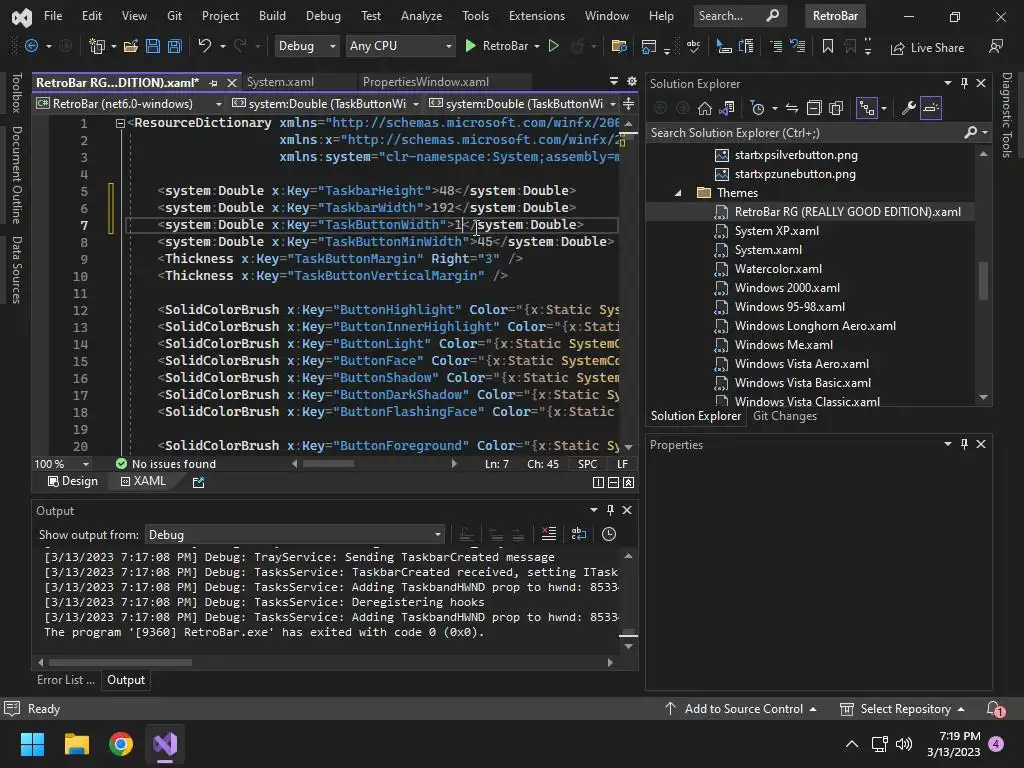Toggle bookmark on the current line
Image resolution: width=1024 pixels, height=768 pixels.
click(x=827, y=46)
